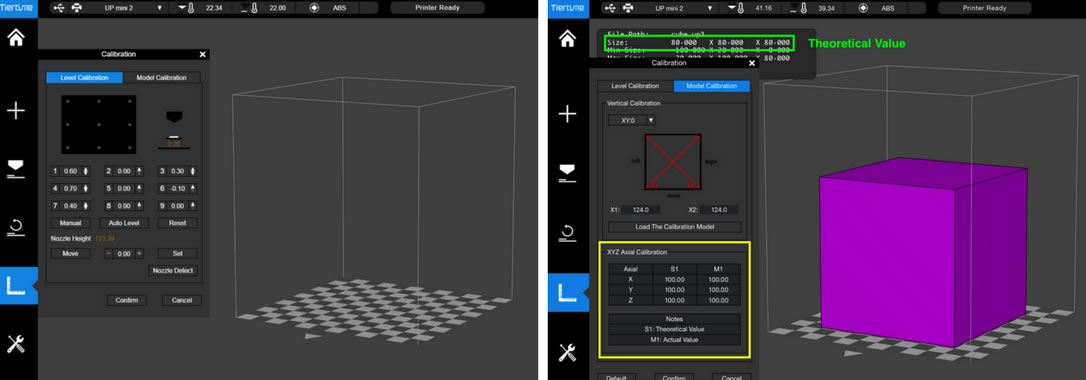
Task: Switch to the Model Calibration tab
Action: pyautogui.click(x=161, y=78)
